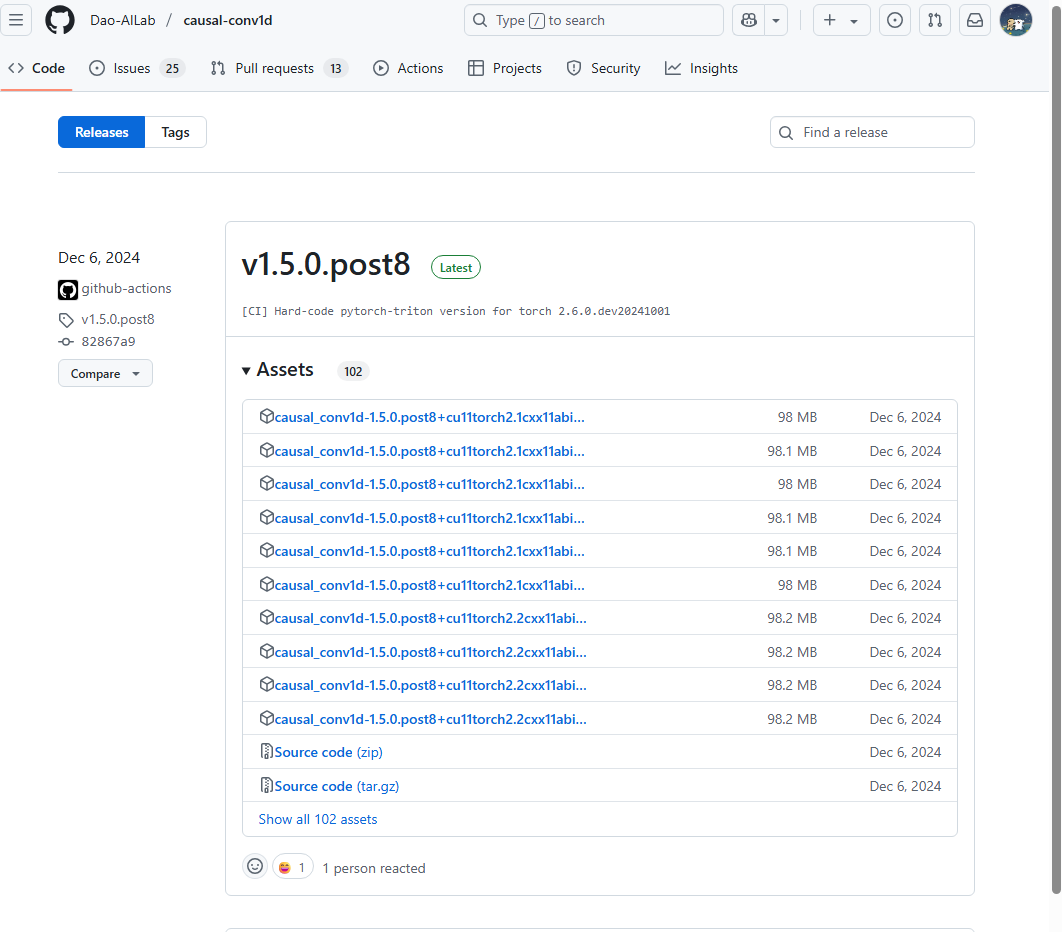This screenshot has height=932, width=1062.
Task: Open the GitHub Copilot chat icon
Action: [748, 20]
